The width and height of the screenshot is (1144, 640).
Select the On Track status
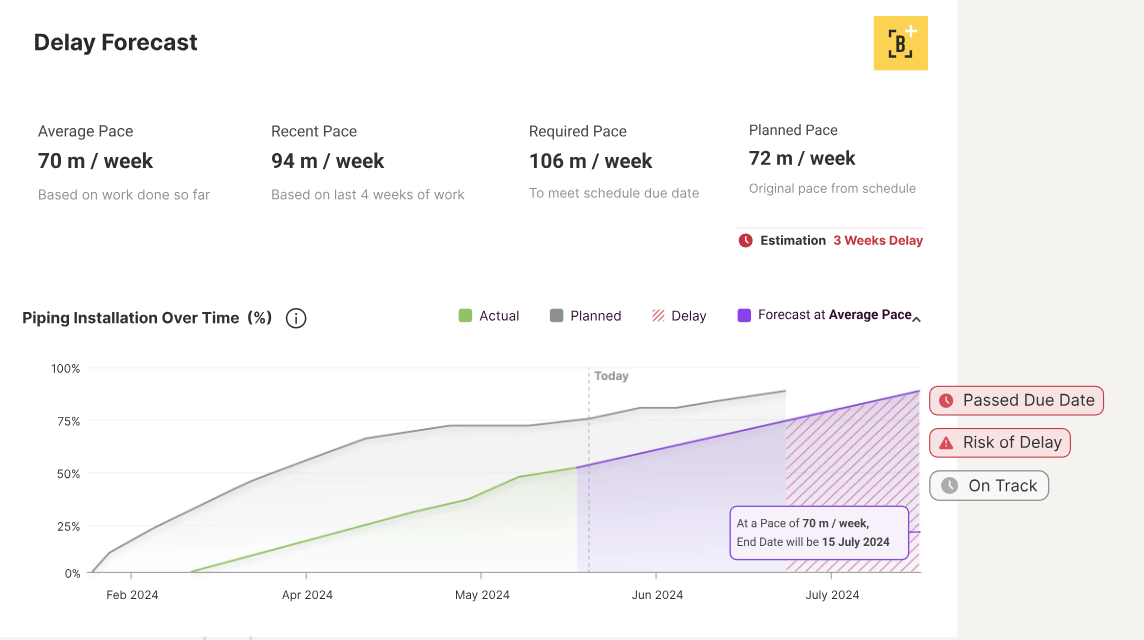pos(989,485)
